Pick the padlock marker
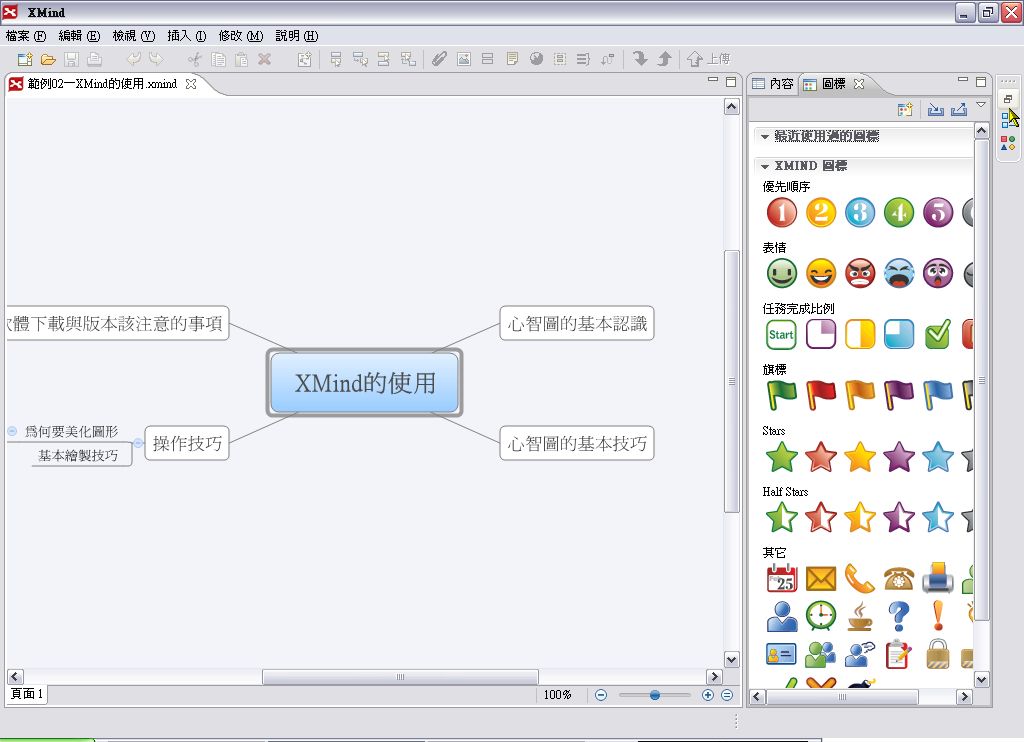 (938, 654)
